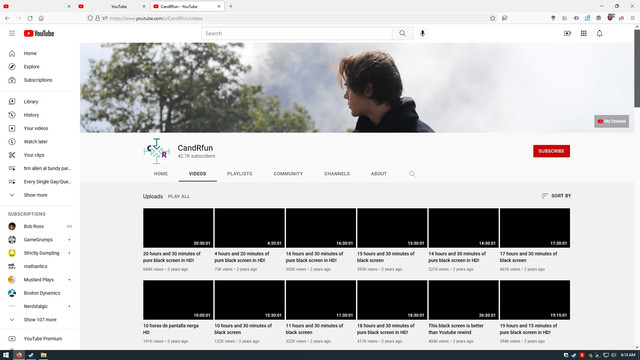Expand Show 107 more subscriptions
Image resolution: width=640 pixels, height=360 pixels.
(40, 320)
